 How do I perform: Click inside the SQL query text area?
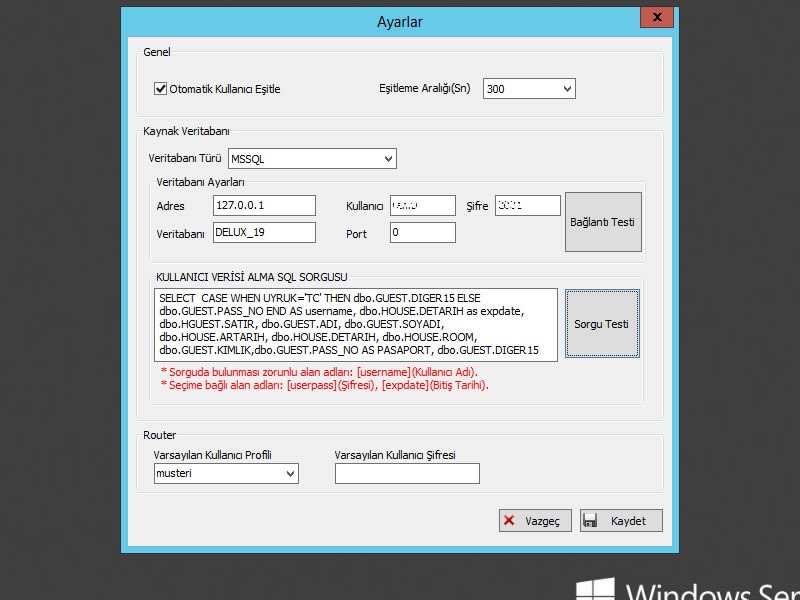tap(356, 325)
